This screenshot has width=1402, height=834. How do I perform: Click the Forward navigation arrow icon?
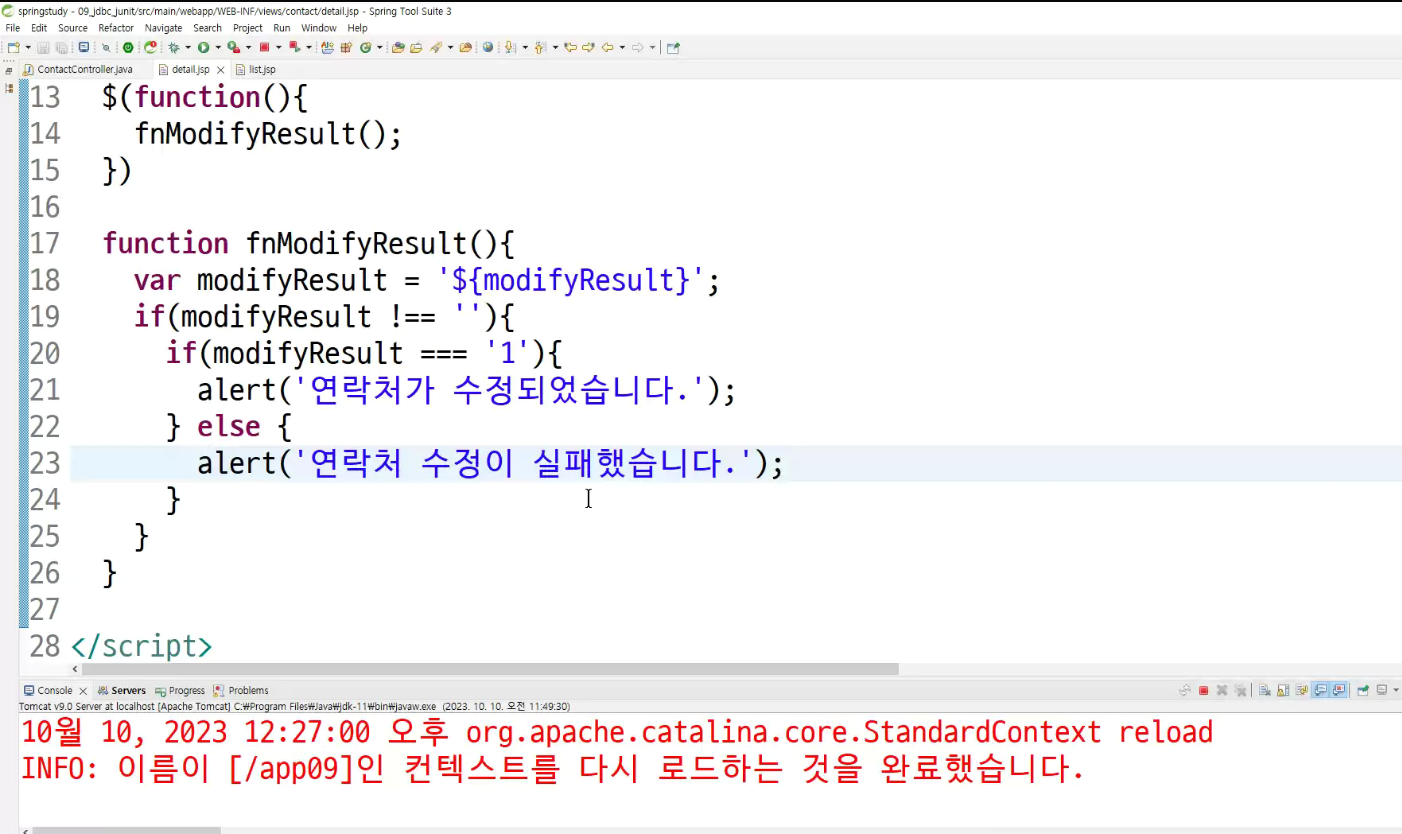point(638,47)
